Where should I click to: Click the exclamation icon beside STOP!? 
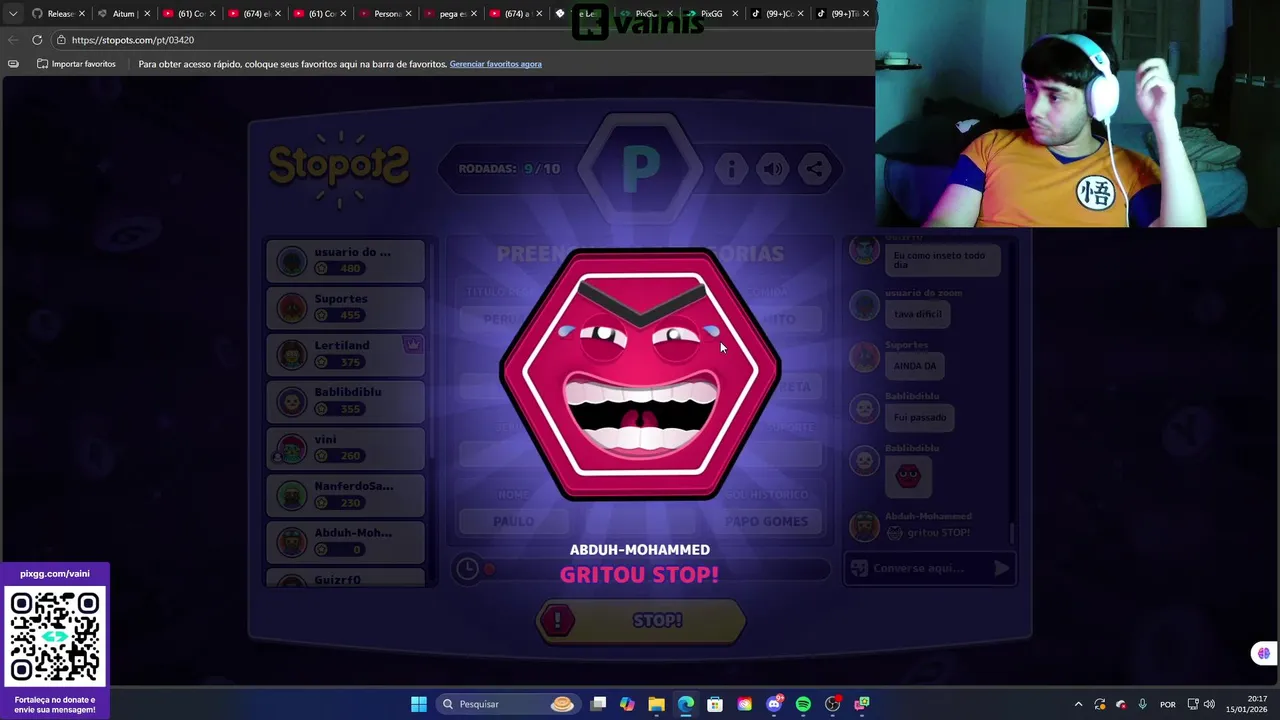click(x=557, y=621)
